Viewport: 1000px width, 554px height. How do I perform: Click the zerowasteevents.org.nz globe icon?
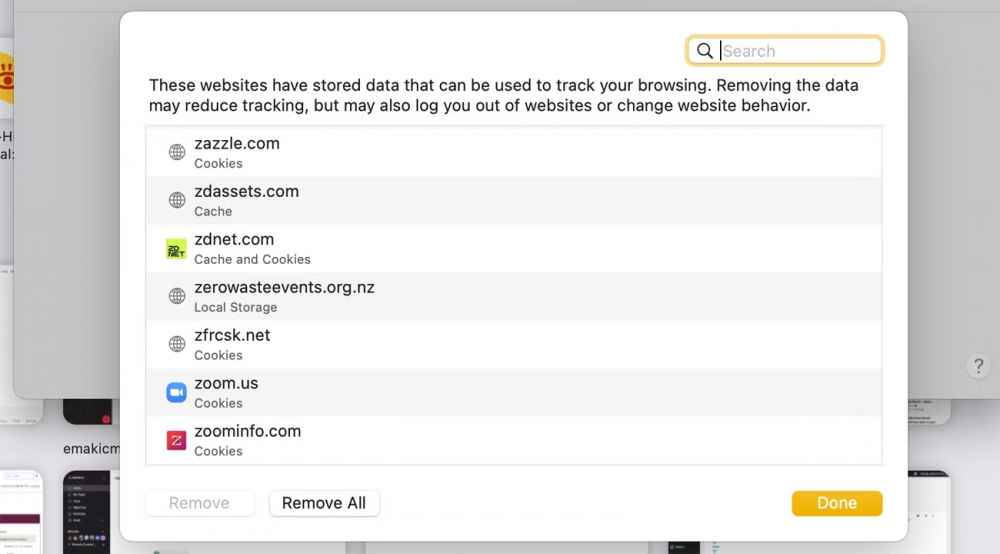(177, 297)
